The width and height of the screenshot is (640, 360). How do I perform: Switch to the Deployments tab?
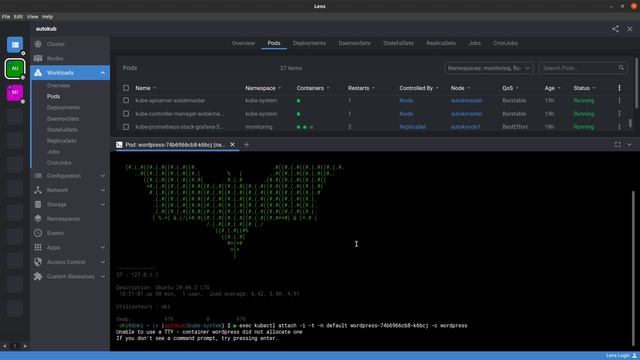309,43
